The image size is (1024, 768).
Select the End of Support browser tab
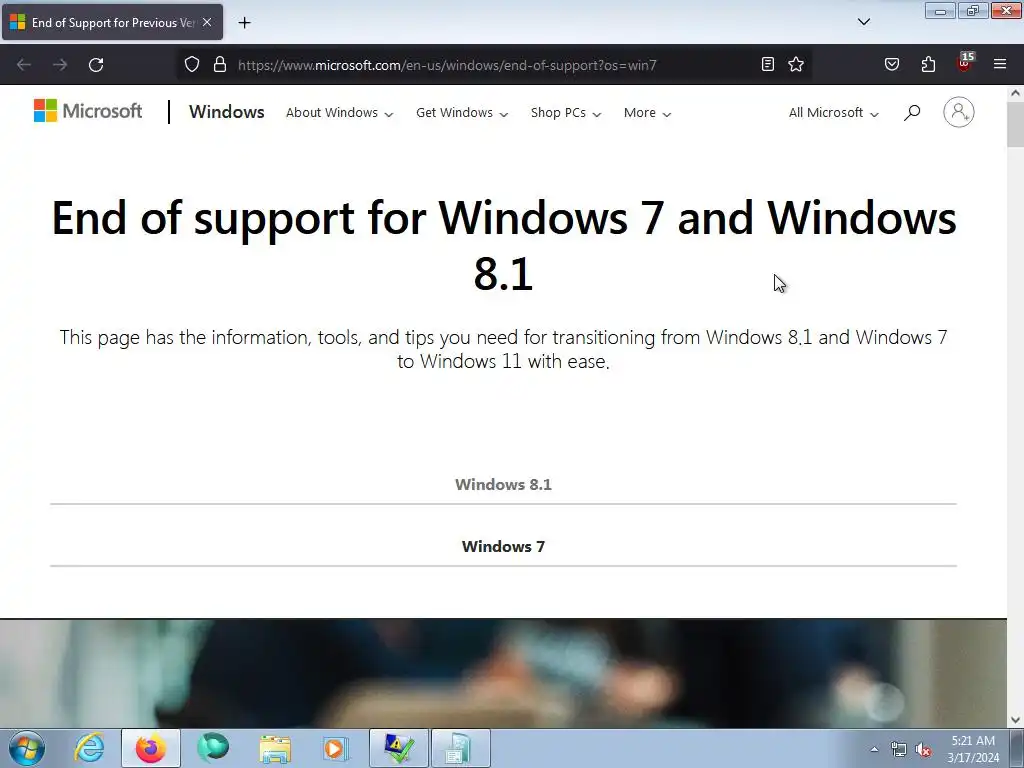click(112, 22)
